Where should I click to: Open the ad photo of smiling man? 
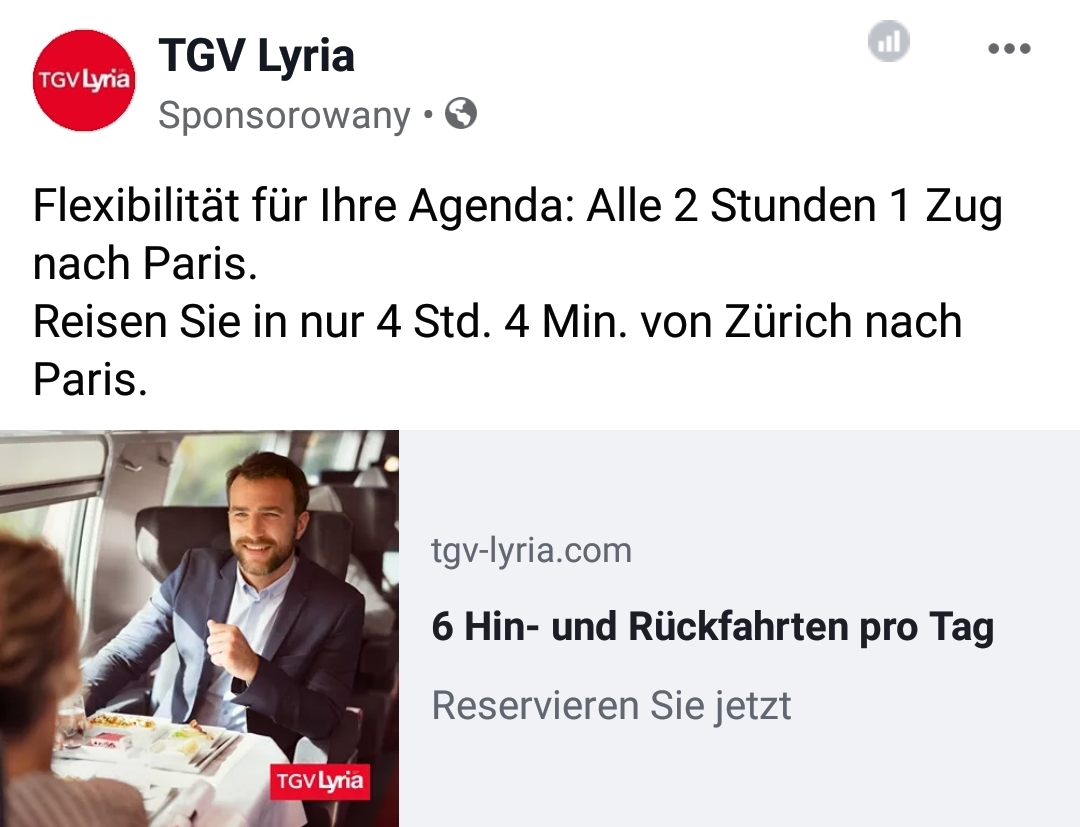[x=199, y=629]
